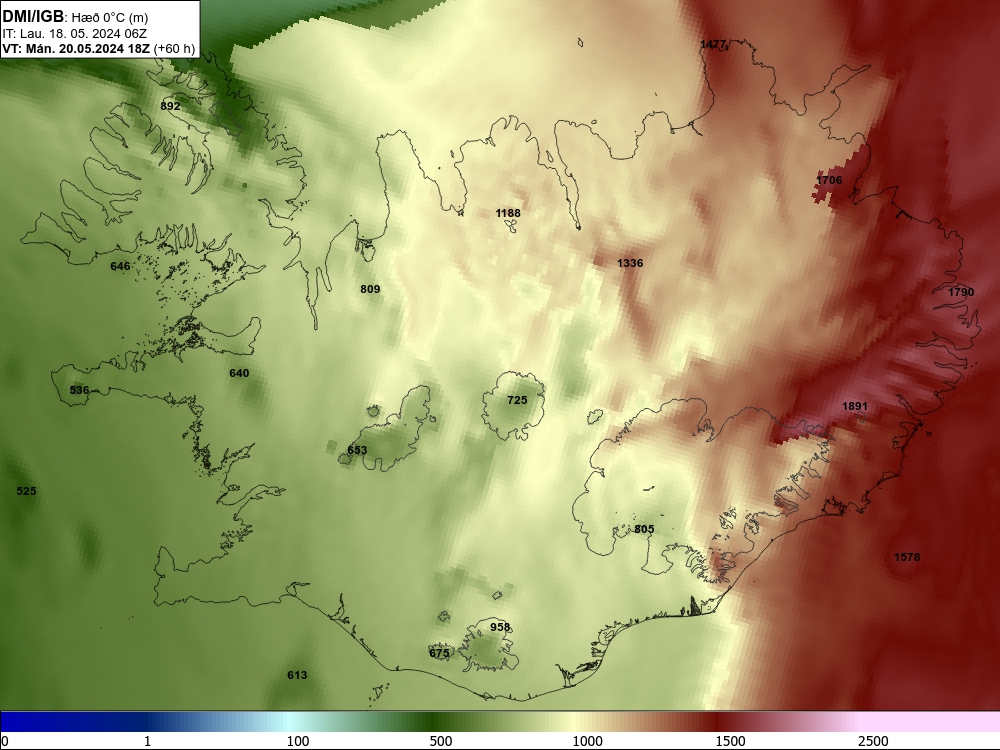
Task: Click the 640 value in west Iceland
Action: (239, 372)
